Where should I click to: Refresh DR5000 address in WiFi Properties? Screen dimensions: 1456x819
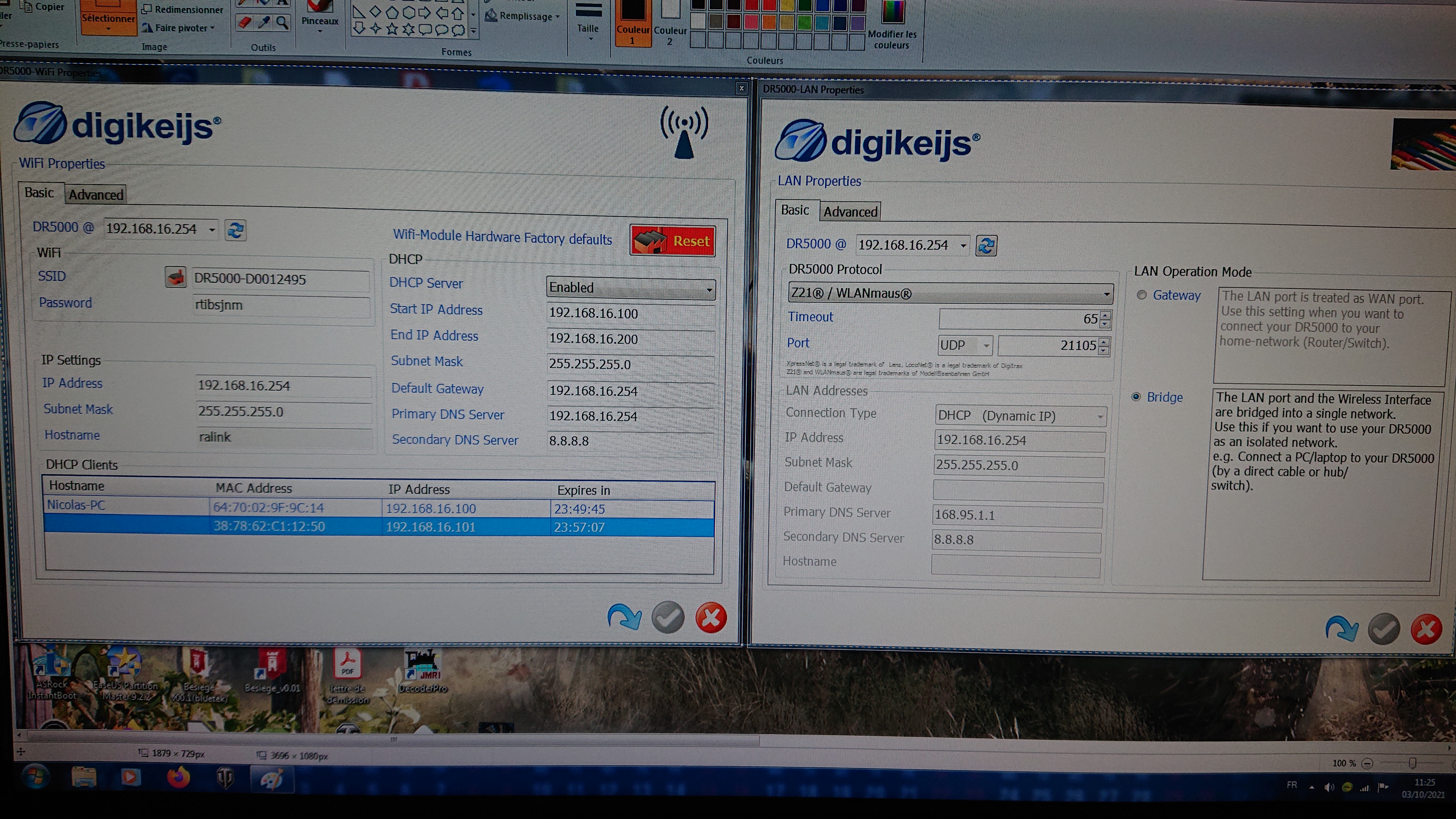pos(235,230)
